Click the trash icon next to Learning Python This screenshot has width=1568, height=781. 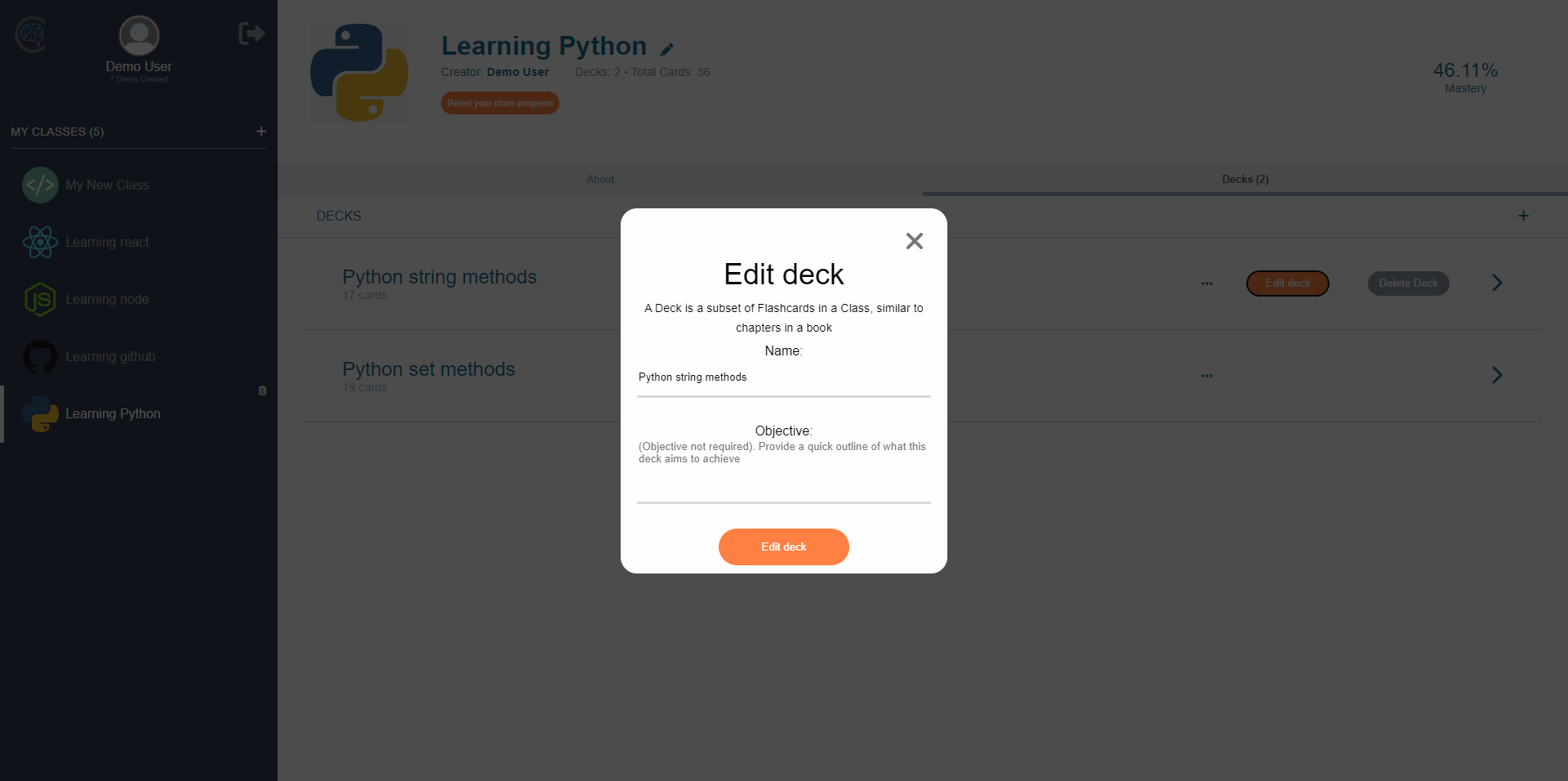261,390
